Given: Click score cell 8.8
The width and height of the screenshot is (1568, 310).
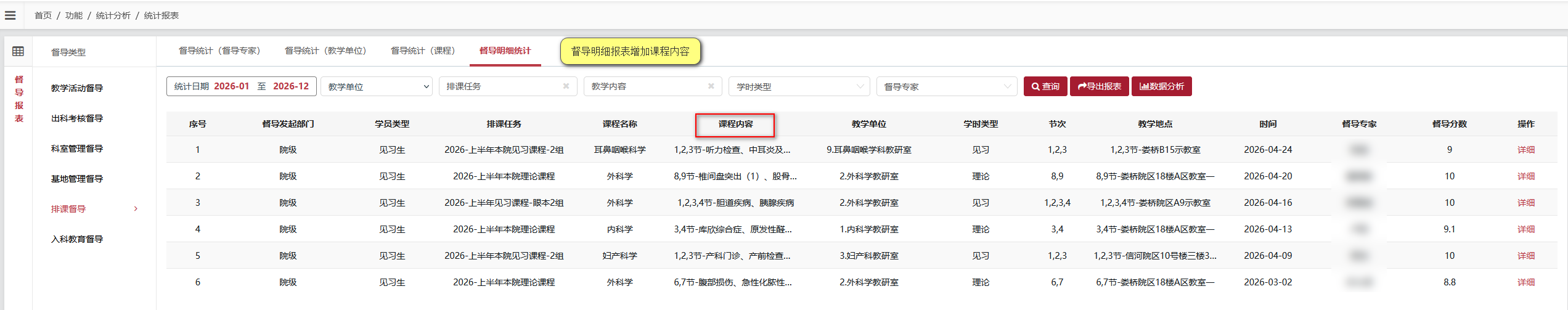Looking at the screenshot, I should (1450, 282).
